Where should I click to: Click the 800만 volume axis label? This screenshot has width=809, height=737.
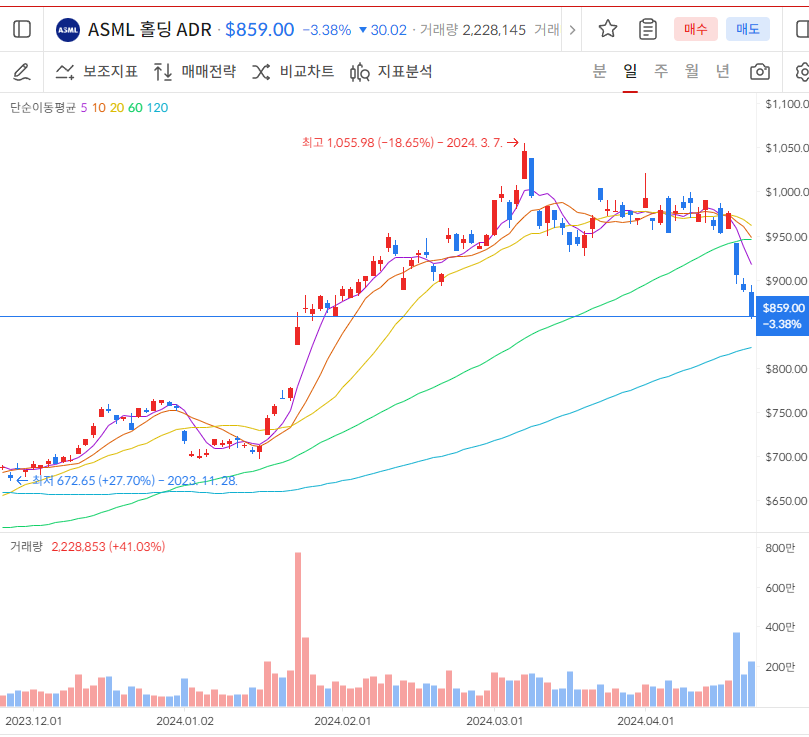pyautogui.click(x=780, y=548)
